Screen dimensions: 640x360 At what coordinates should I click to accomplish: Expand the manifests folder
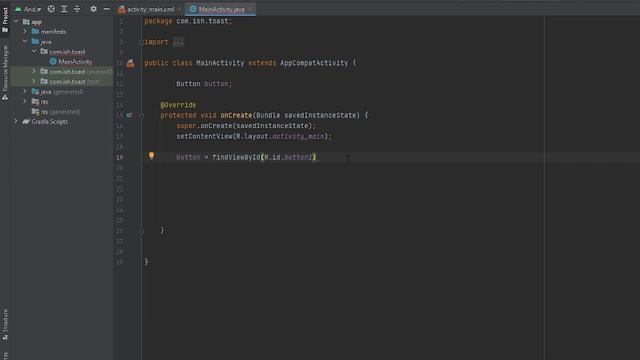click(25, 31)
